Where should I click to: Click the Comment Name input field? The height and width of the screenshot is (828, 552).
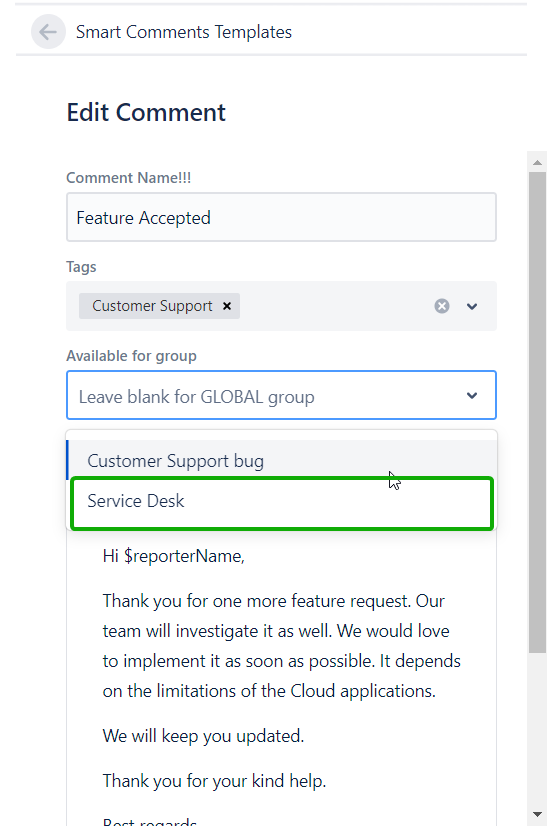282,218
